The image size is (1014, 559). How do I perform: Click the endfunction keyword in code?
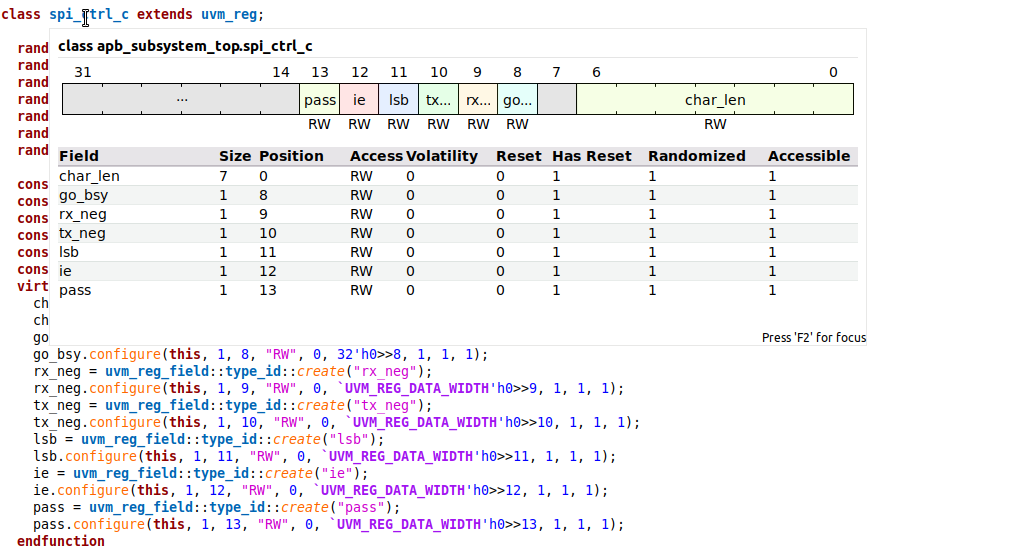click(61, 541)
